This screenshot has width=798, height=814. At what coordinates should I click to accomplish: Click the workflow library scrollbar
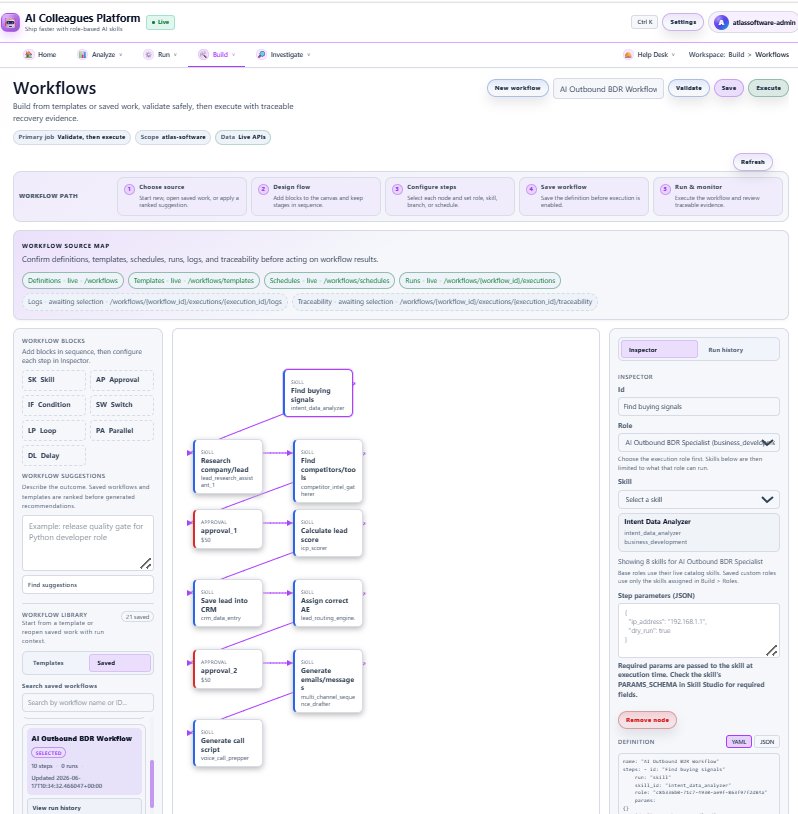coord(152,784)
